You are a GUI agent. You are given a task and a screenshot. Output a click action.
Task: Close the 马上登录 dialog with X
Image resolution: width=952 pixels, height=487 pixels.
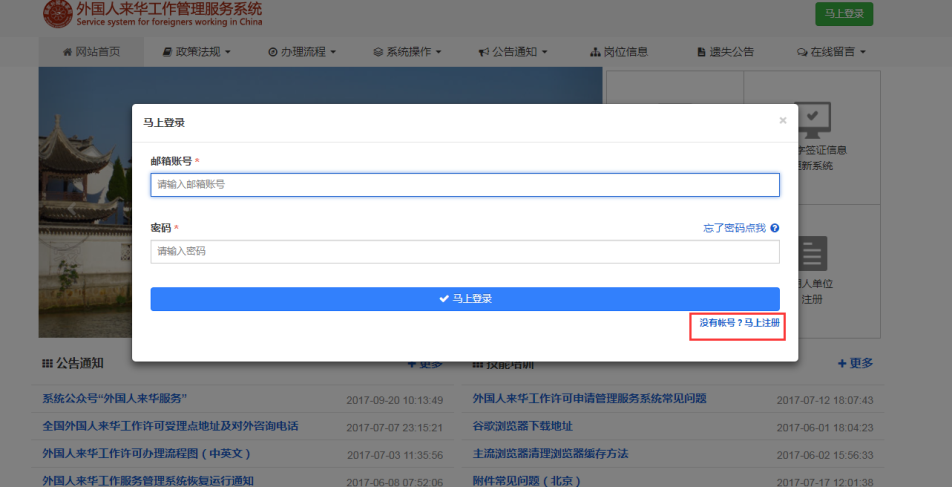(782, 121)
